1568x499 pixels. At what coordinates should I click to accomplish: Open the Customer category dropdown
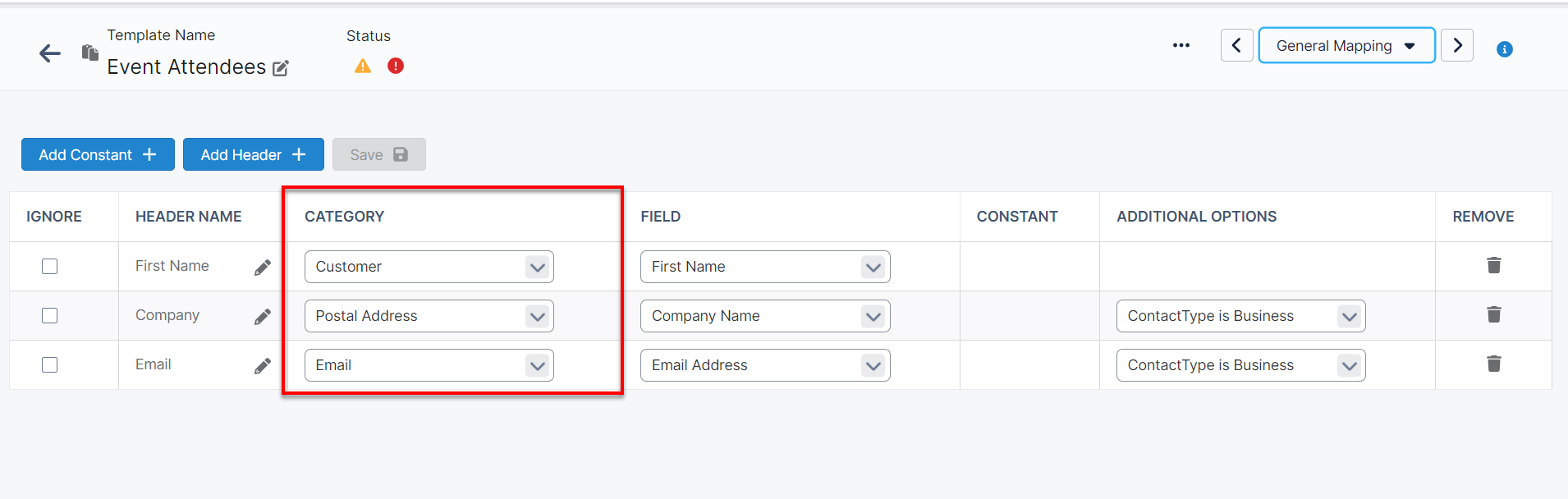pos(429,267)
